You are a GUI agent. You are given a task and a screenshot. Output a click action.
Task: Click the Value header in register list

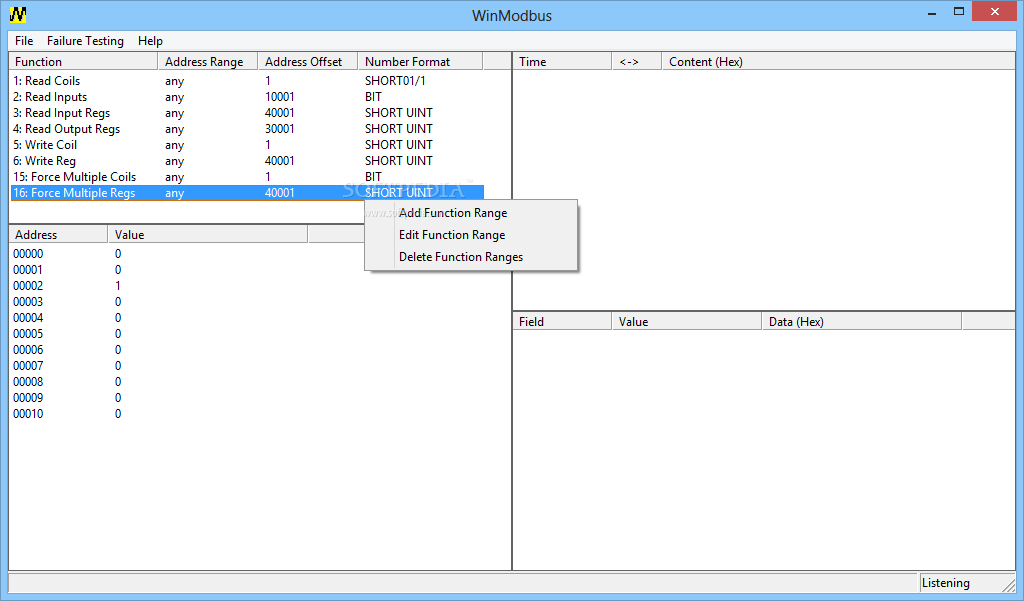coord(208,235)
